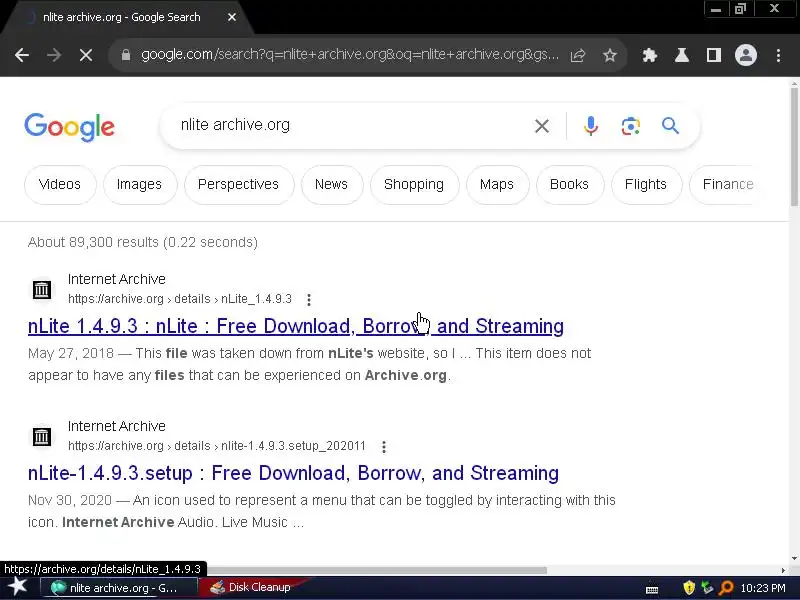This screenshot has height=600, width=800.
Task: Filter results by Videos
Action: [x=60, y=184]
